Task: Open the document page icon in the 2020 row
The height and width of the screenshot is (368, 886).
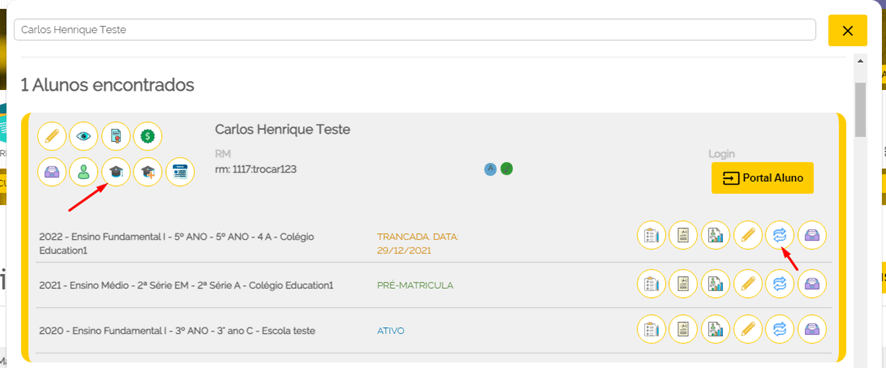Action: click(x=683, y=329)
